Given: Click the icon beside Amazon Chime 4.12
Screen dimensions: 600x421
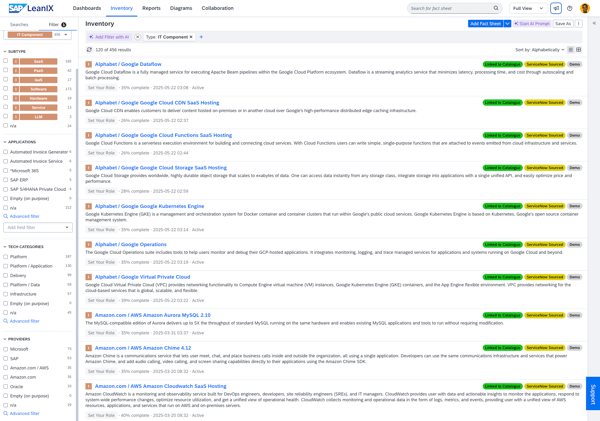Looking at the screenshot, I should coord(88,348).
